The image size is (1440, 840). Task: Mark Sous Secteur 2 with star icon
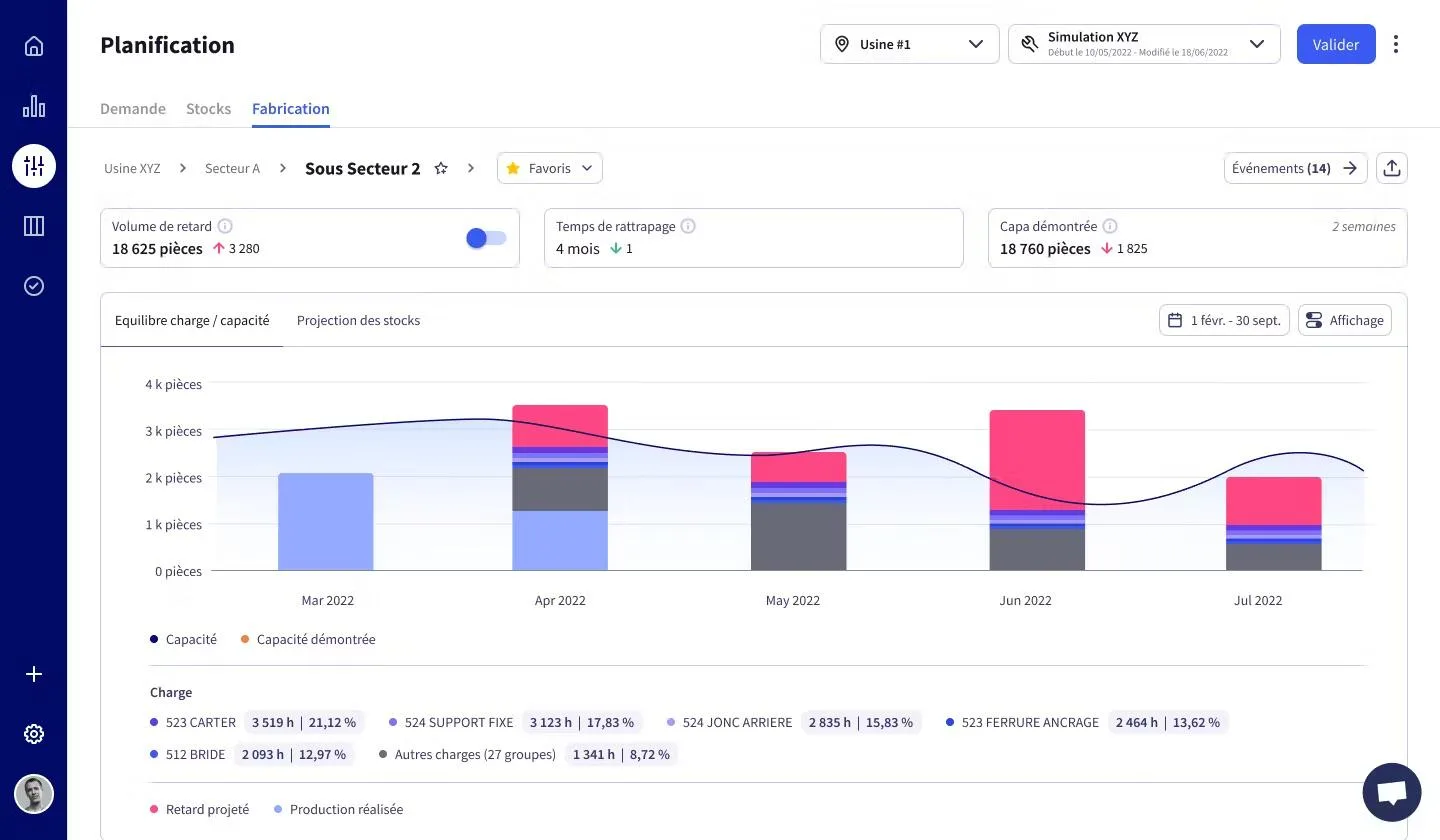click(x=441, y=168)
